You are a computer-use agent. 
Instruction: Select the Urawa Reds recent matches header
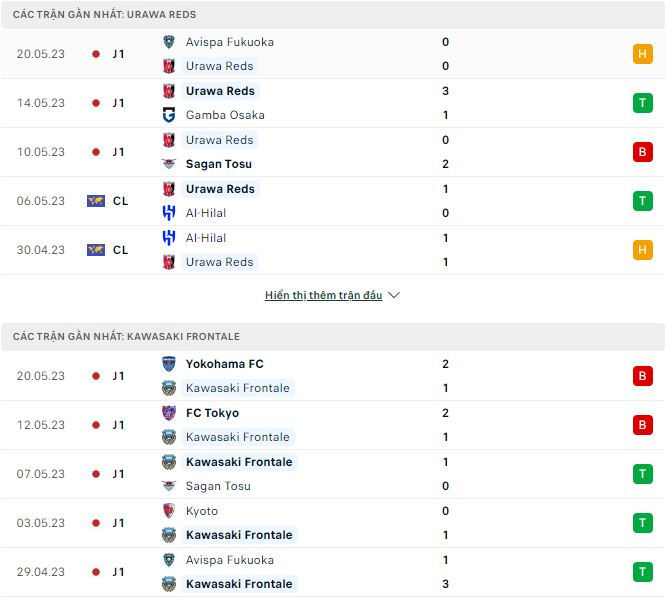click(105, 15)
